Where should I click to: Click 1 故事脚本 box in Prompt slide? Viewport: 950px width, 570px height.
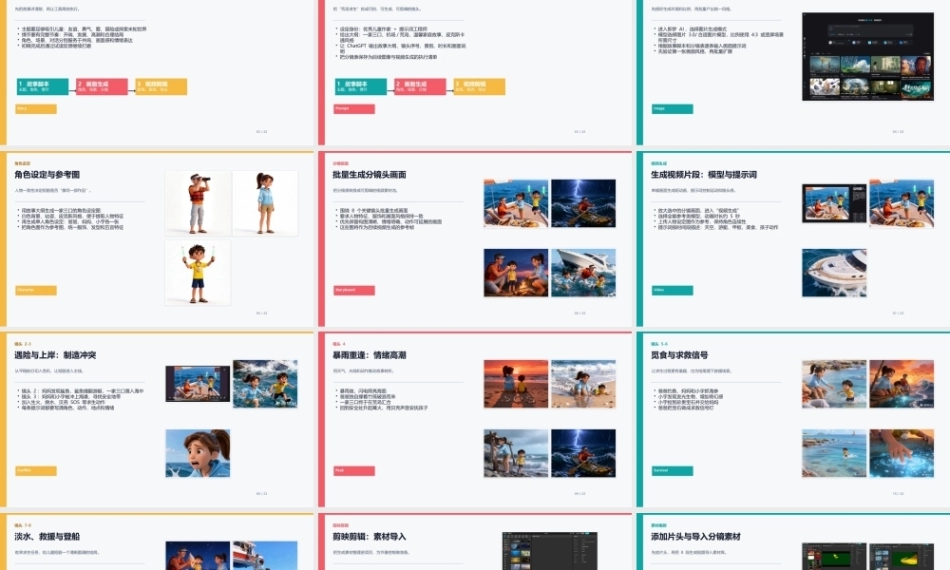tap(360, 87)
